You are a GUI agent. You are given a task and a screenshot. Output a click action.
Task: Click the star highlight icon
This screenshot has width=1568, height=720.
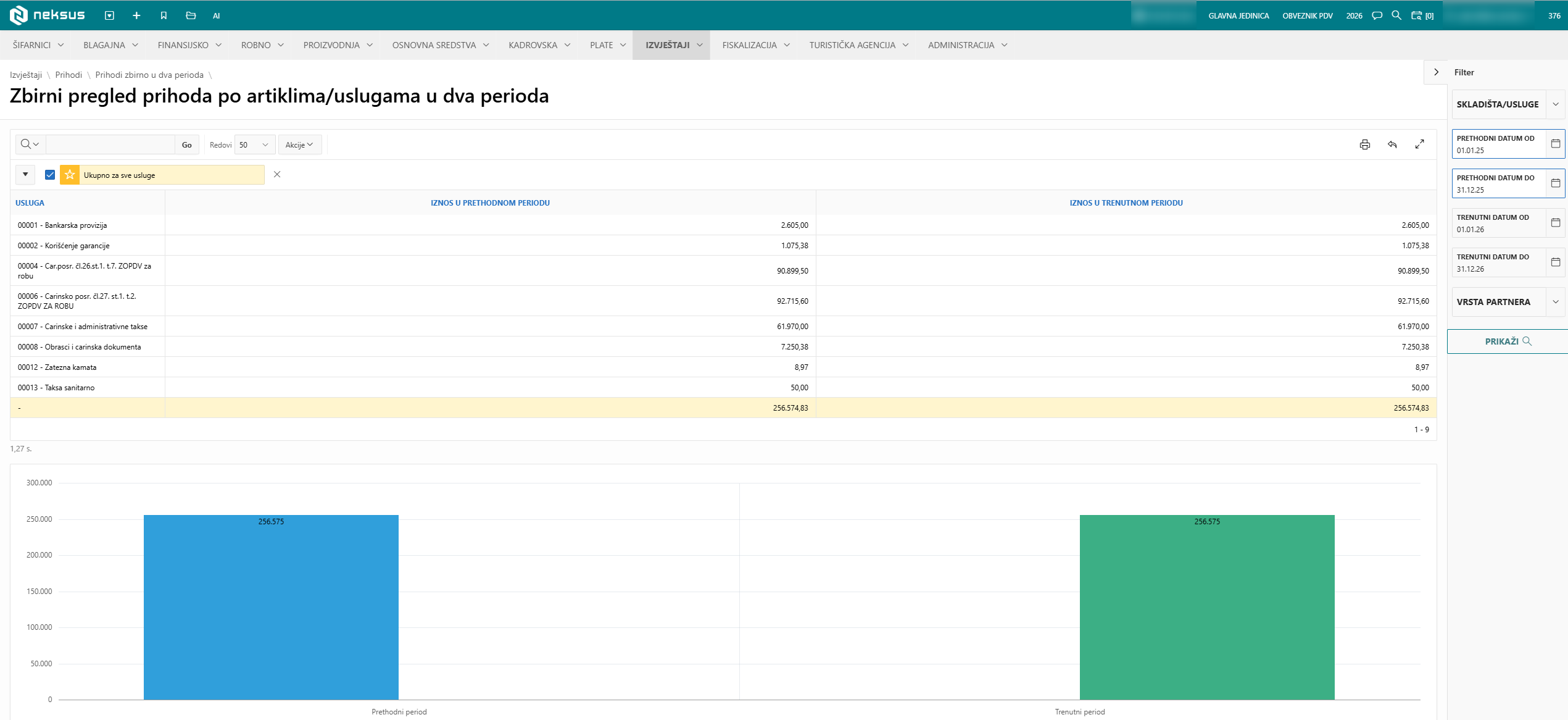click(70, 175)
